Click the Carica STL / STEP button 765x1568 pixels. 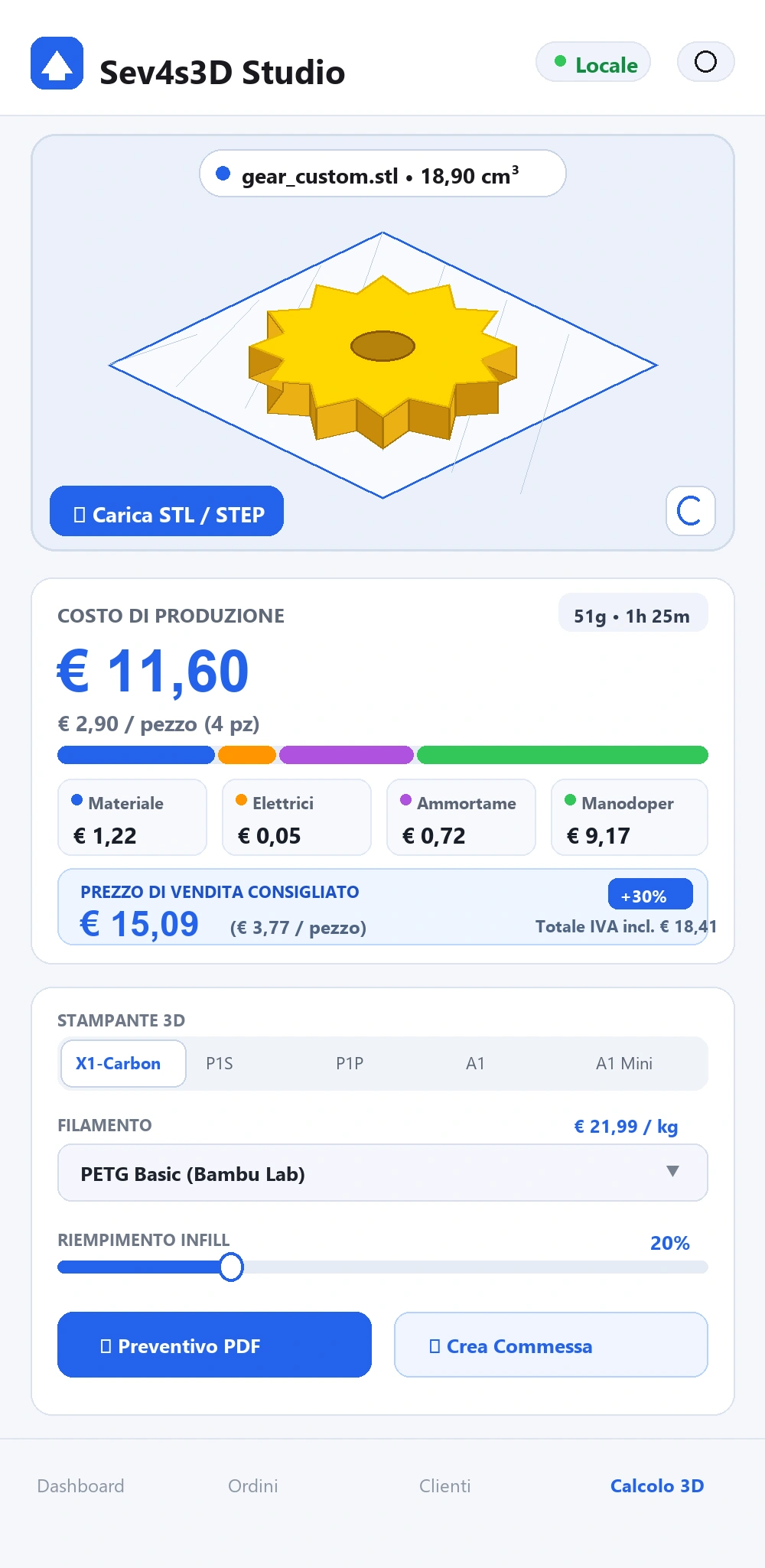pos(167,511)
